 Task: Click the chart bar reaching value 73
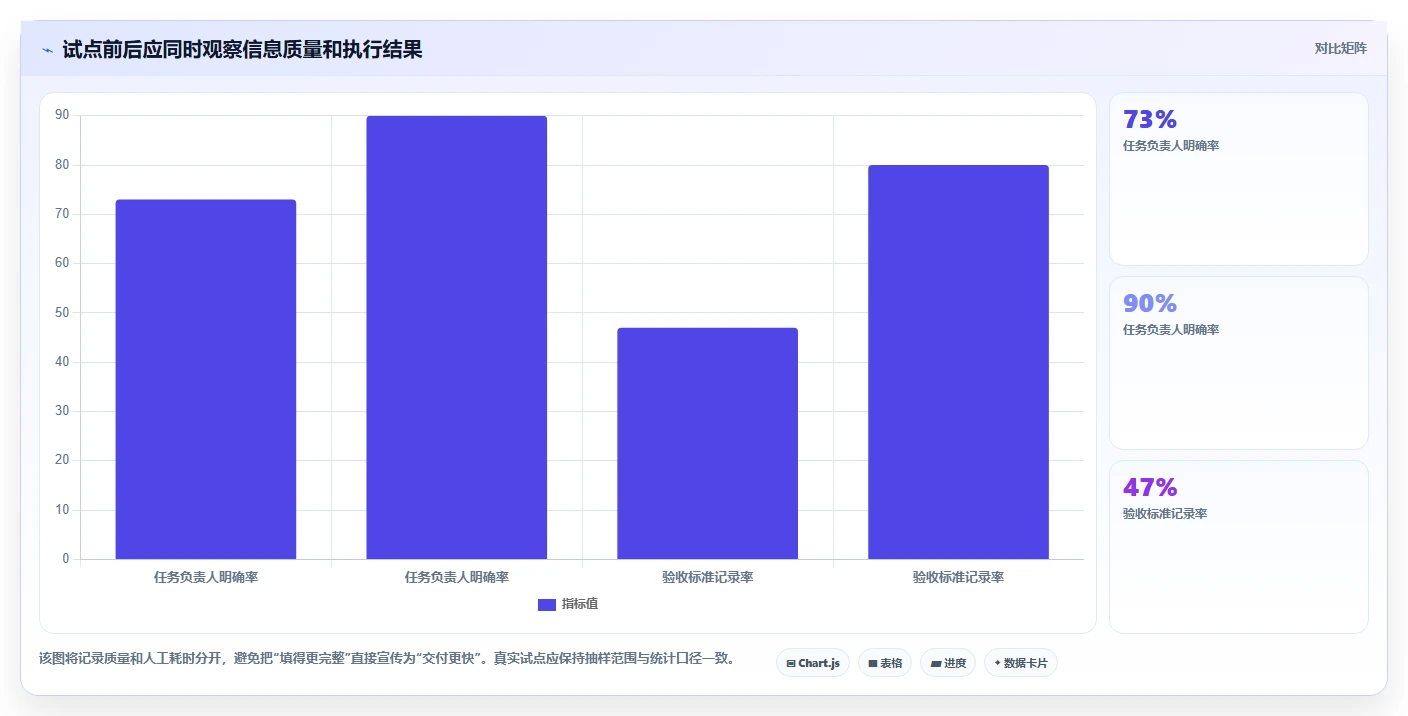click(206, 379)
